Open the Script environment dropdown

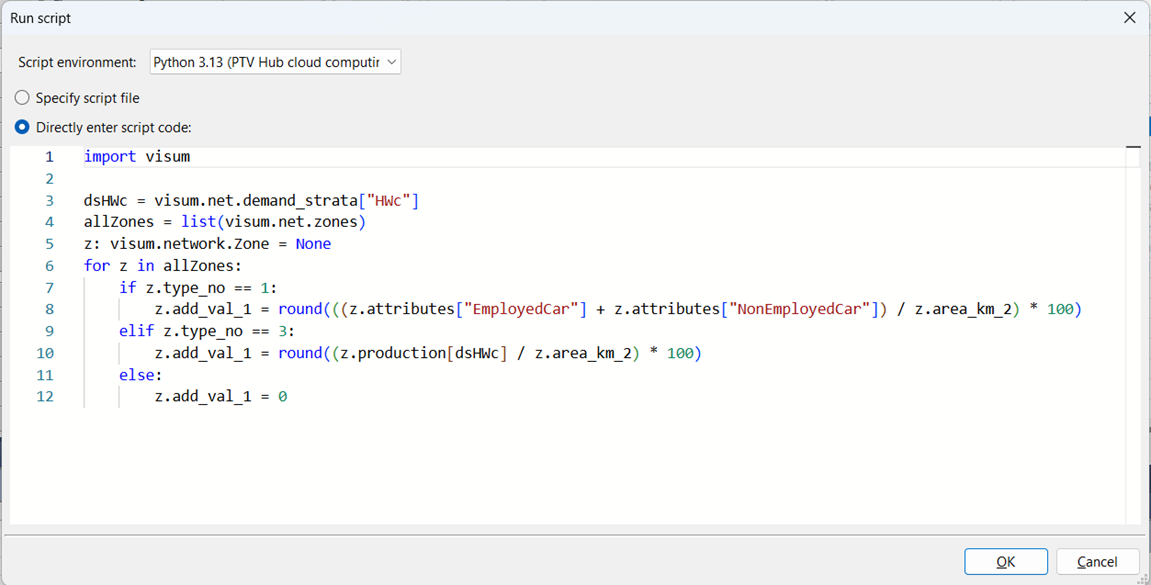click(x=275, y=62)
